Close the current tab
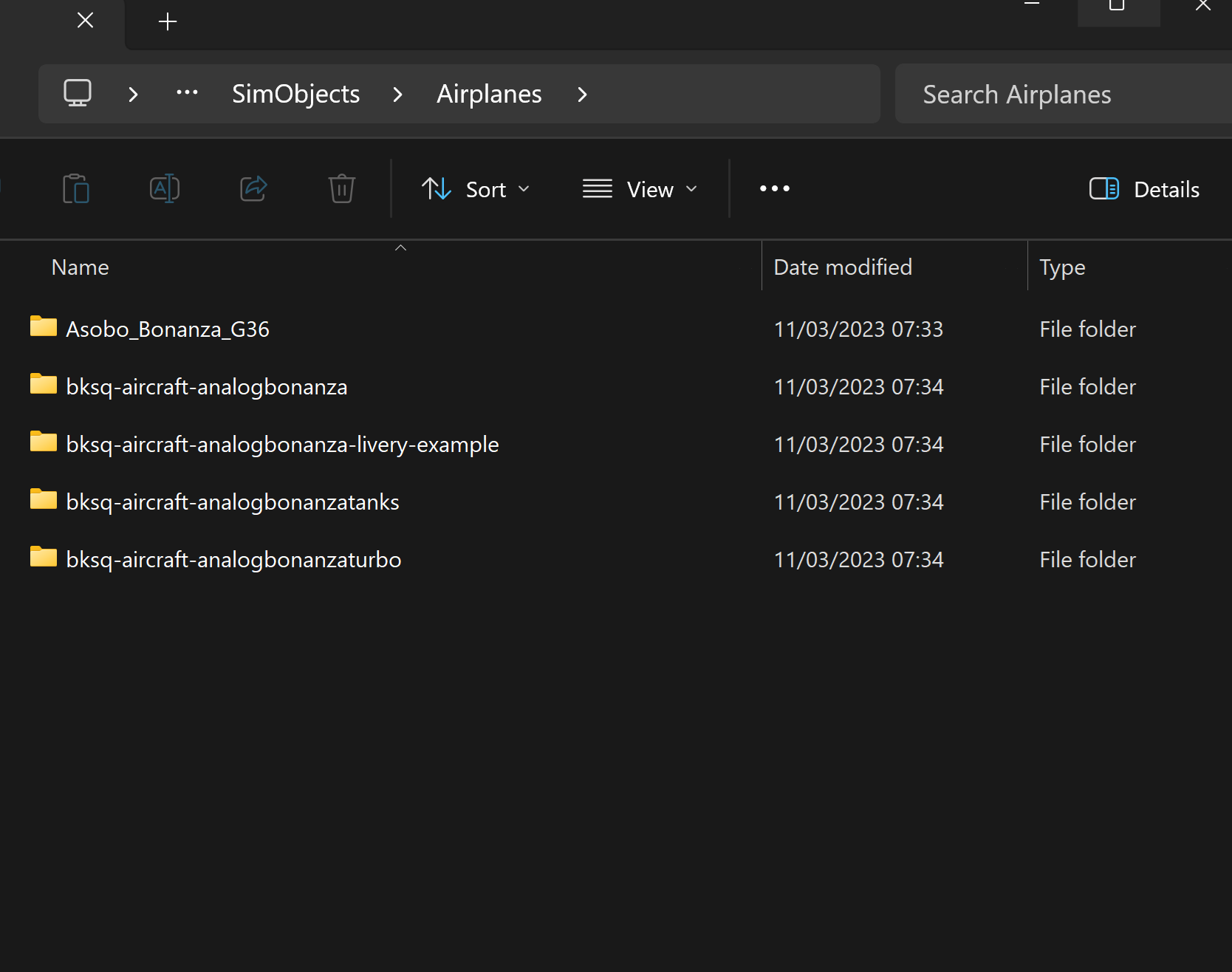This screenshot has height=972, width=1232. (86, 20)
